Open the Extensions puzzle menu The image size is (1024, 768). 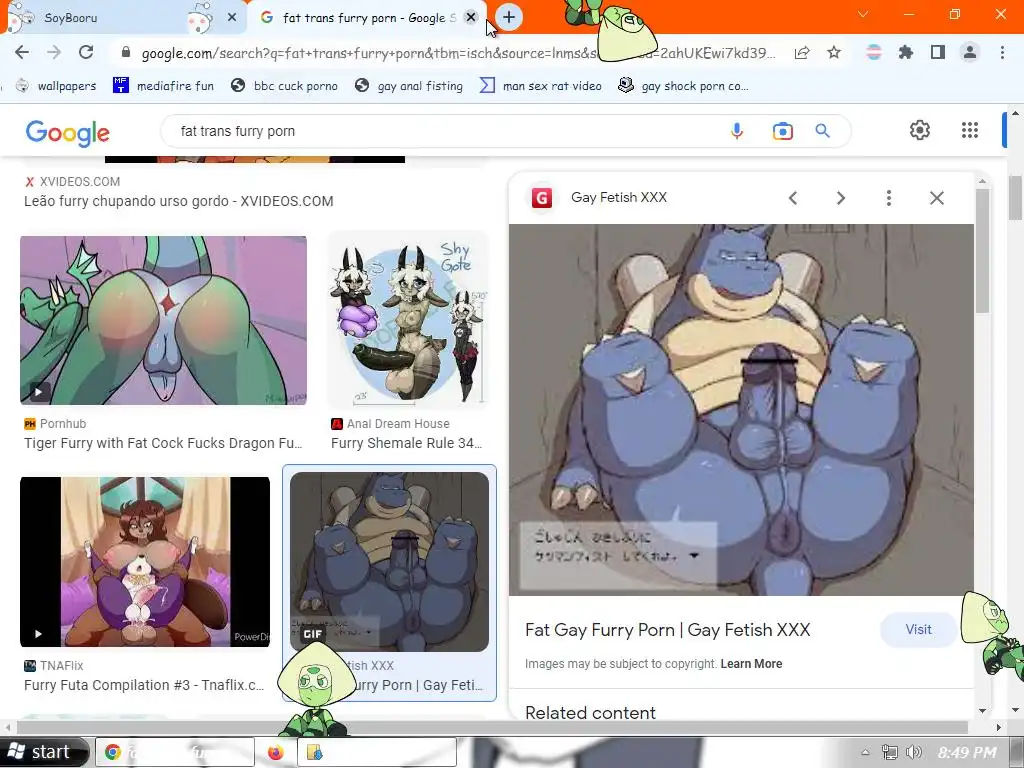coord(906,52)
